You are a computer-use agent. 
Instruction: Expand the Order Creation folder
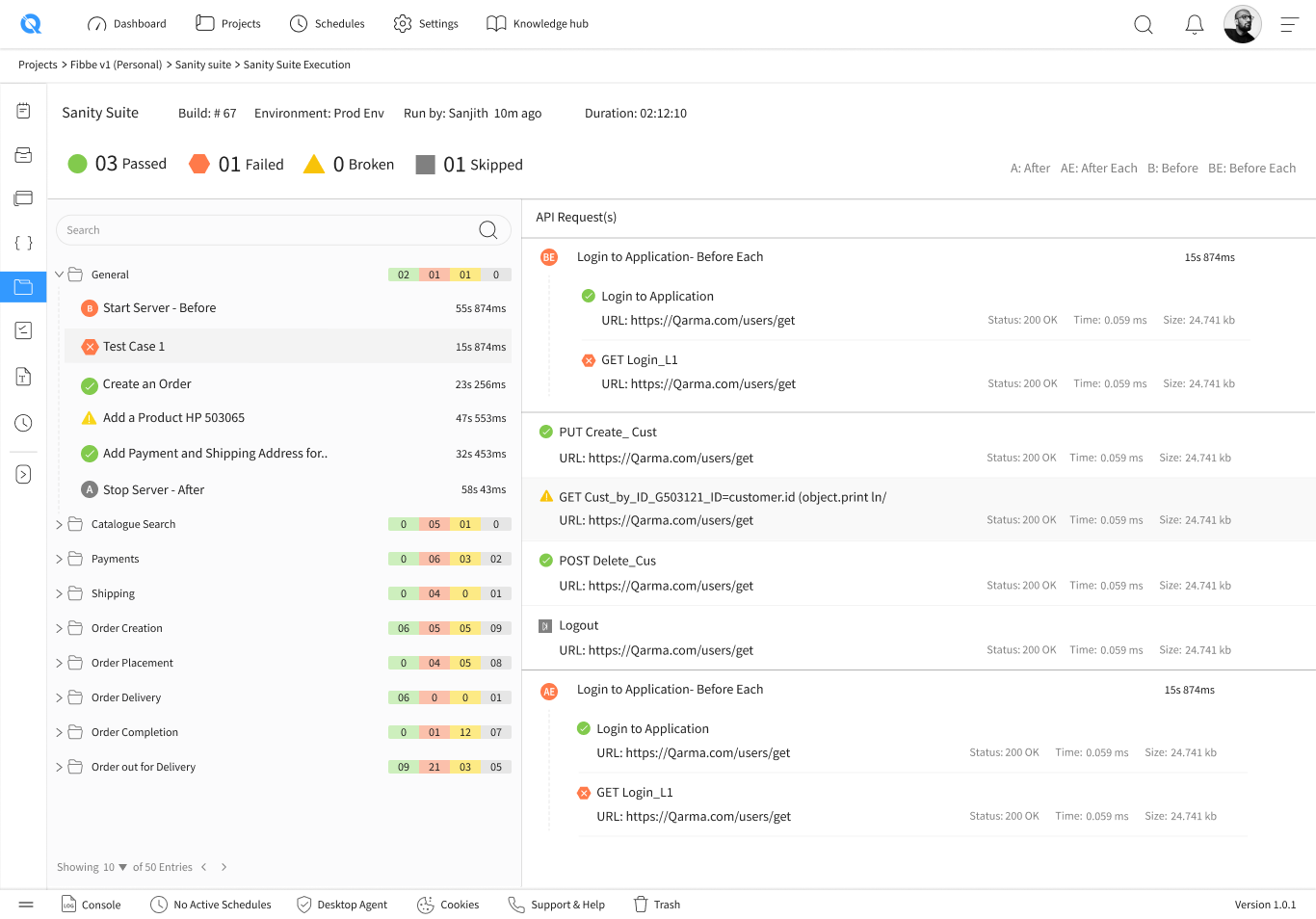(x=59, y=629)
